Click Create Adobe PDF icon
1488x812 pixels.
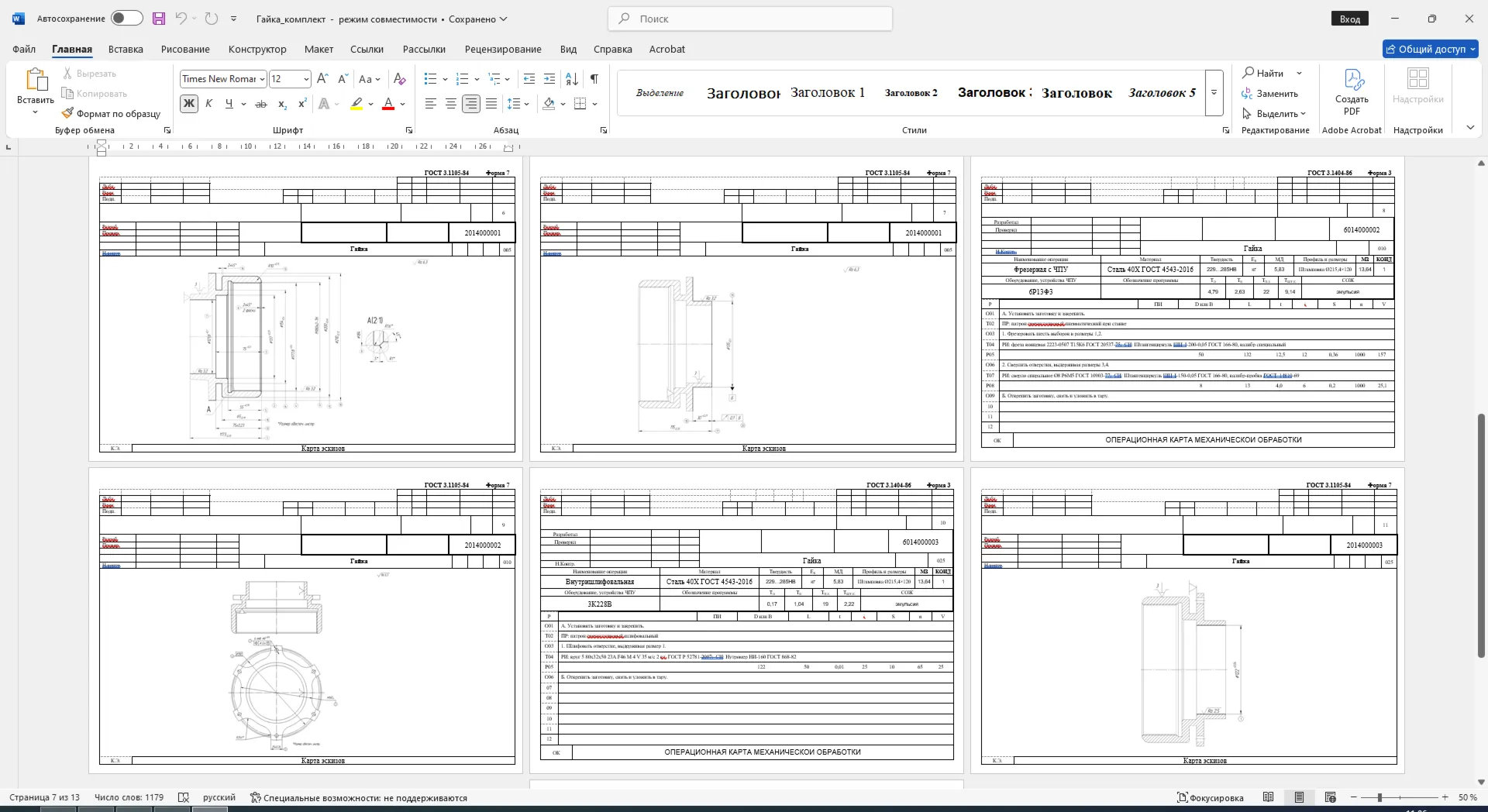1352,91
